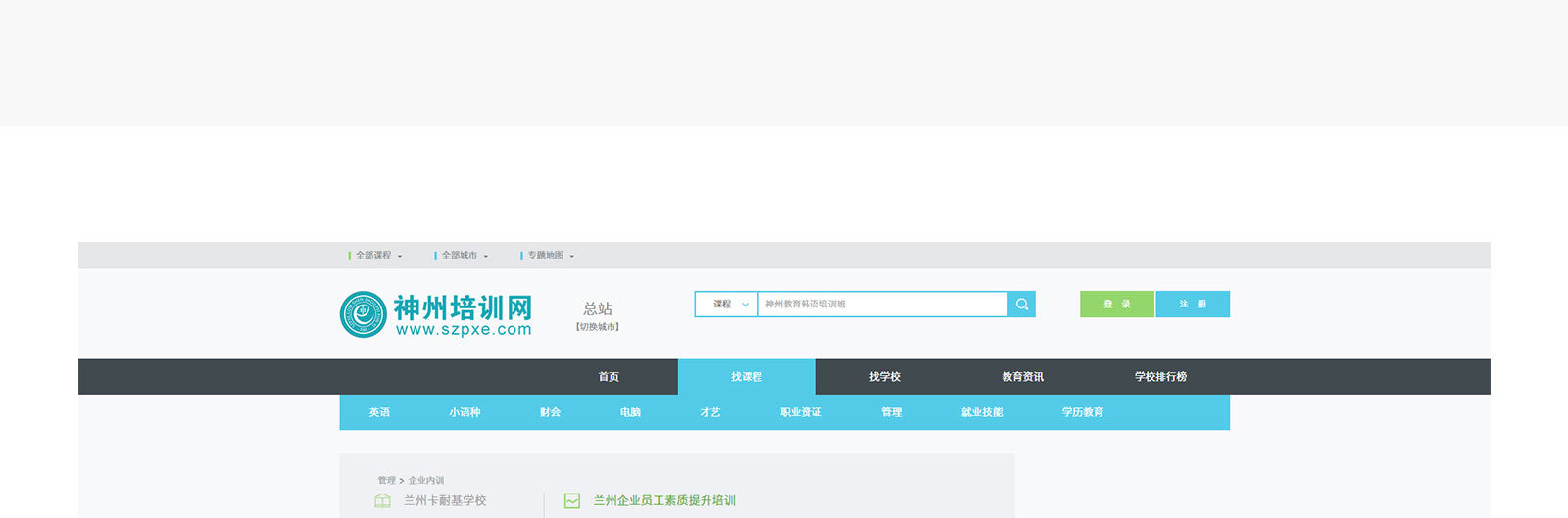Expand the 全部课程 dropdown
The height and width of the screenshot is (518, 1568).
[x=377, y=256]
